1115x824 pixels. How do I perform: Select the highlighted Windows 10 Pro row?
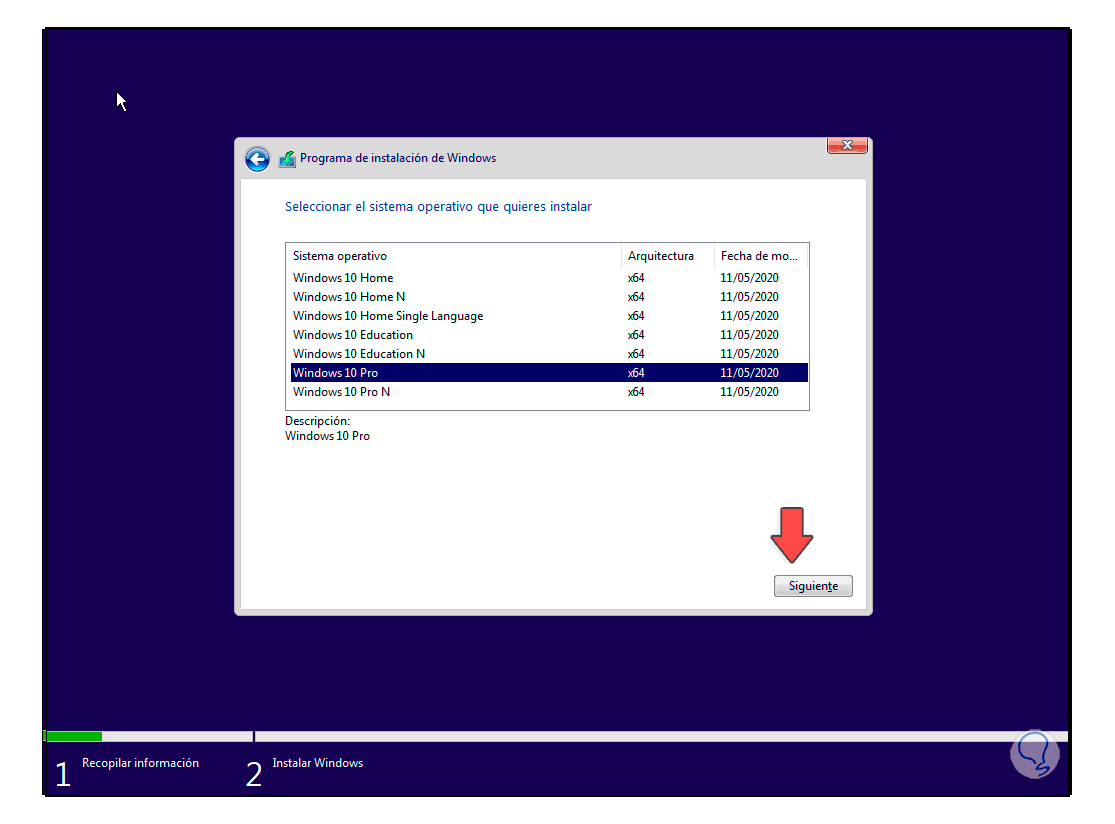549,373
